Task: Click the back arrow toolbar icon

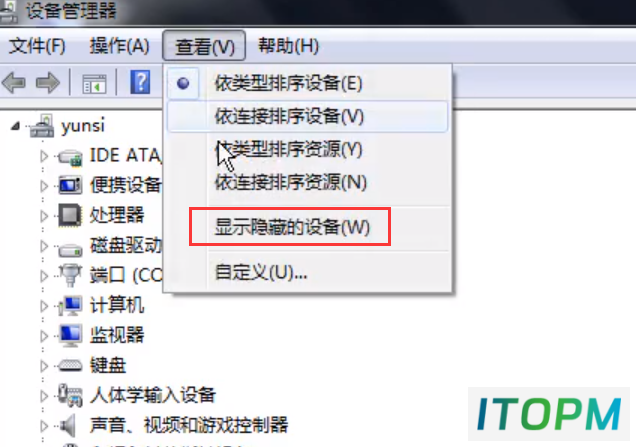Action: coord(14,83)
